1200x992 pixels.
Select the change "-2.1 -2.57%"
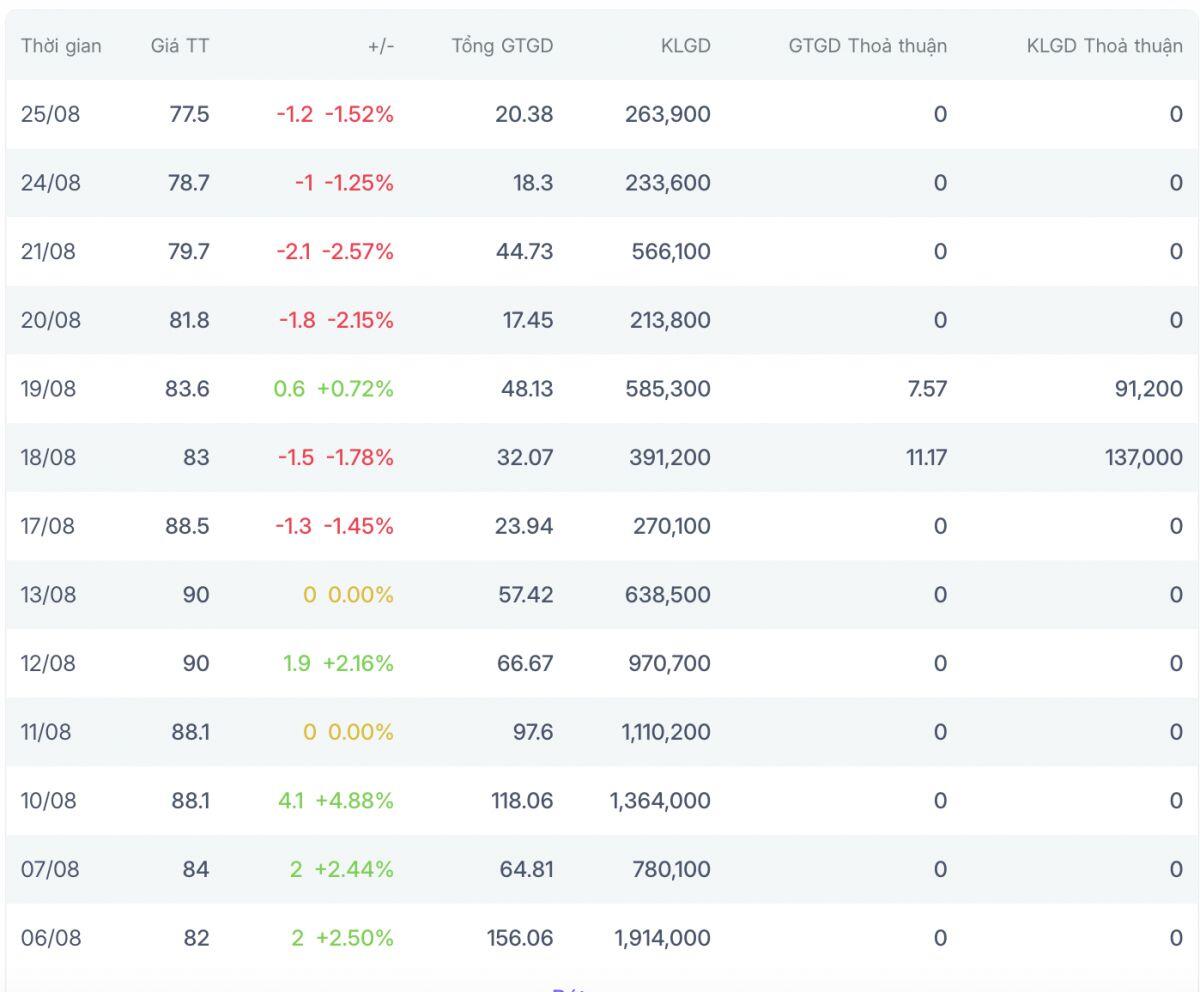point(336,251)
